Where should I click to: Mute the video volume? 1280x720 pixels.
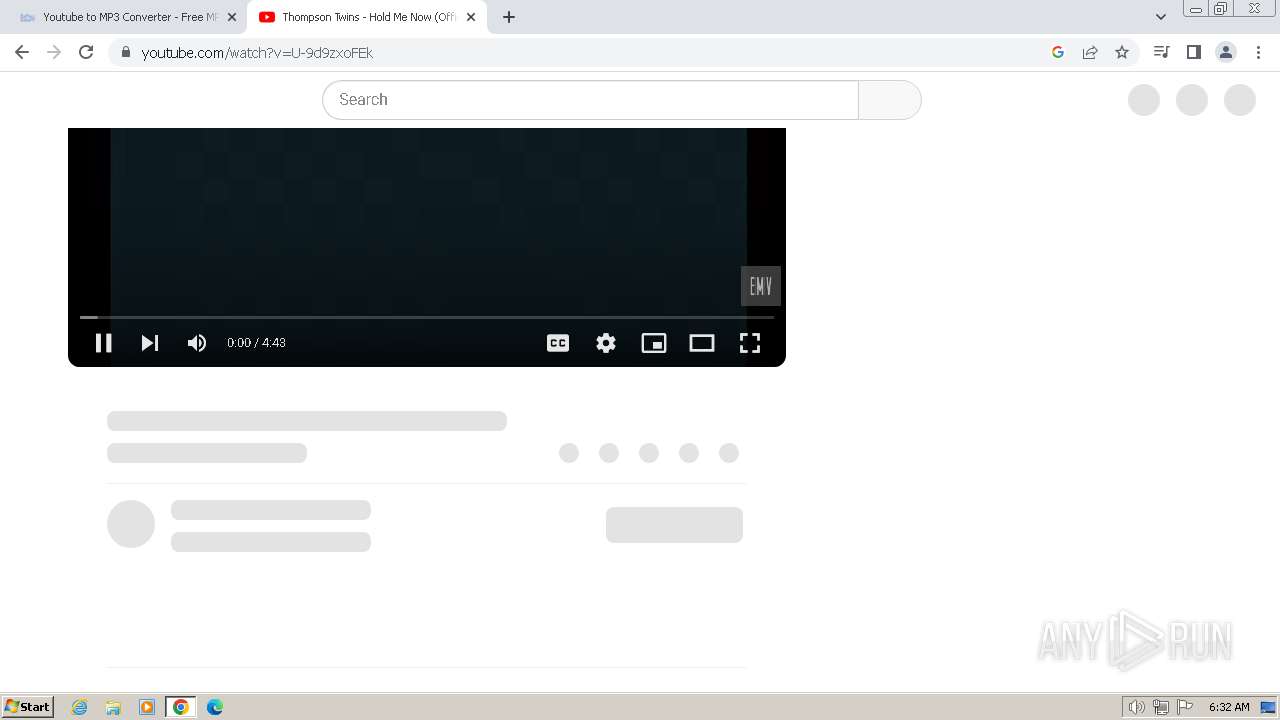pos(197,343)
